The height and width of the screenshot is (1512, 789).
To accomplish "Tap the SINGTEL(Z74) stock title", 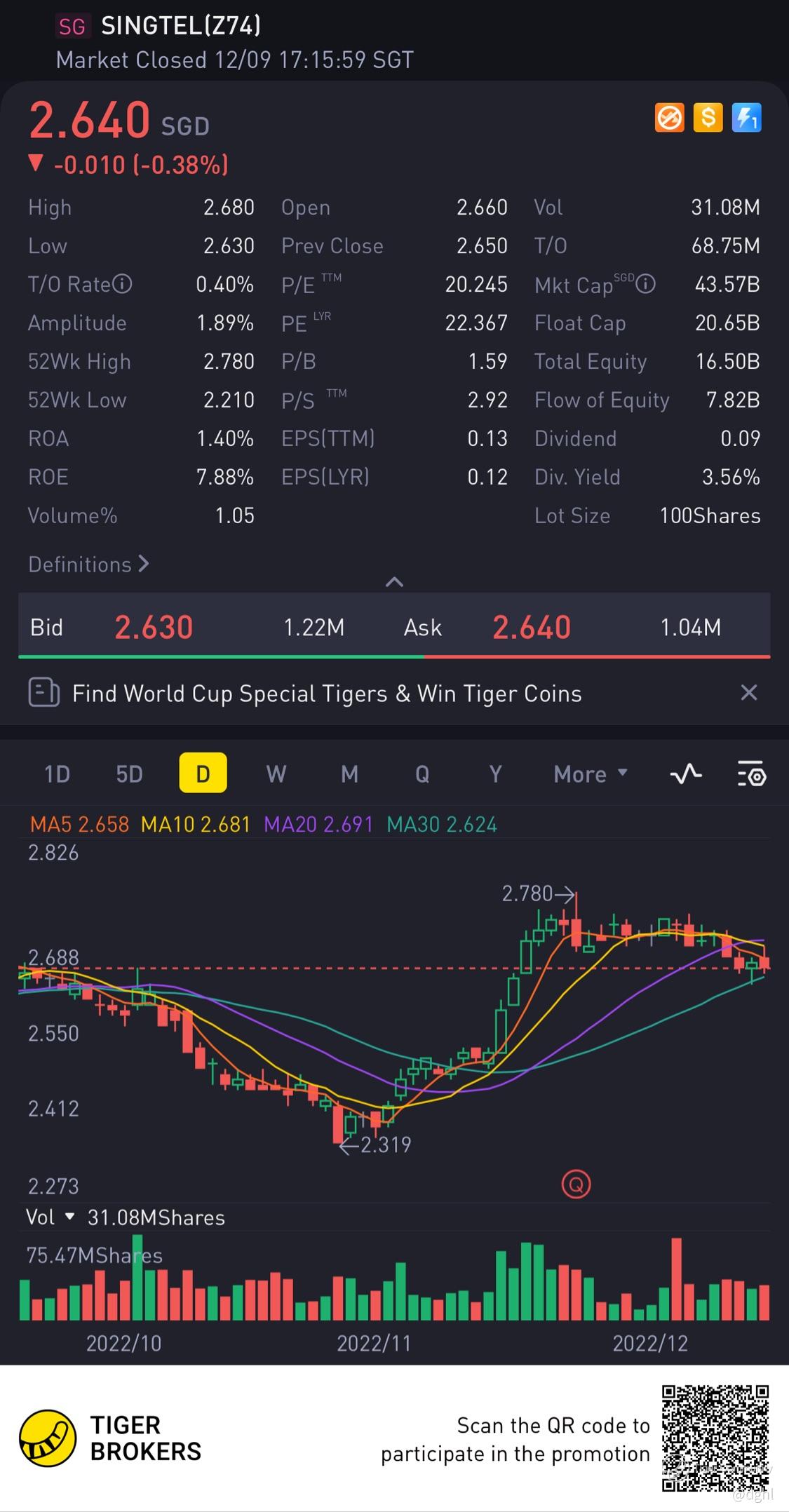I will pyautogui.click(x=181, y=26).
